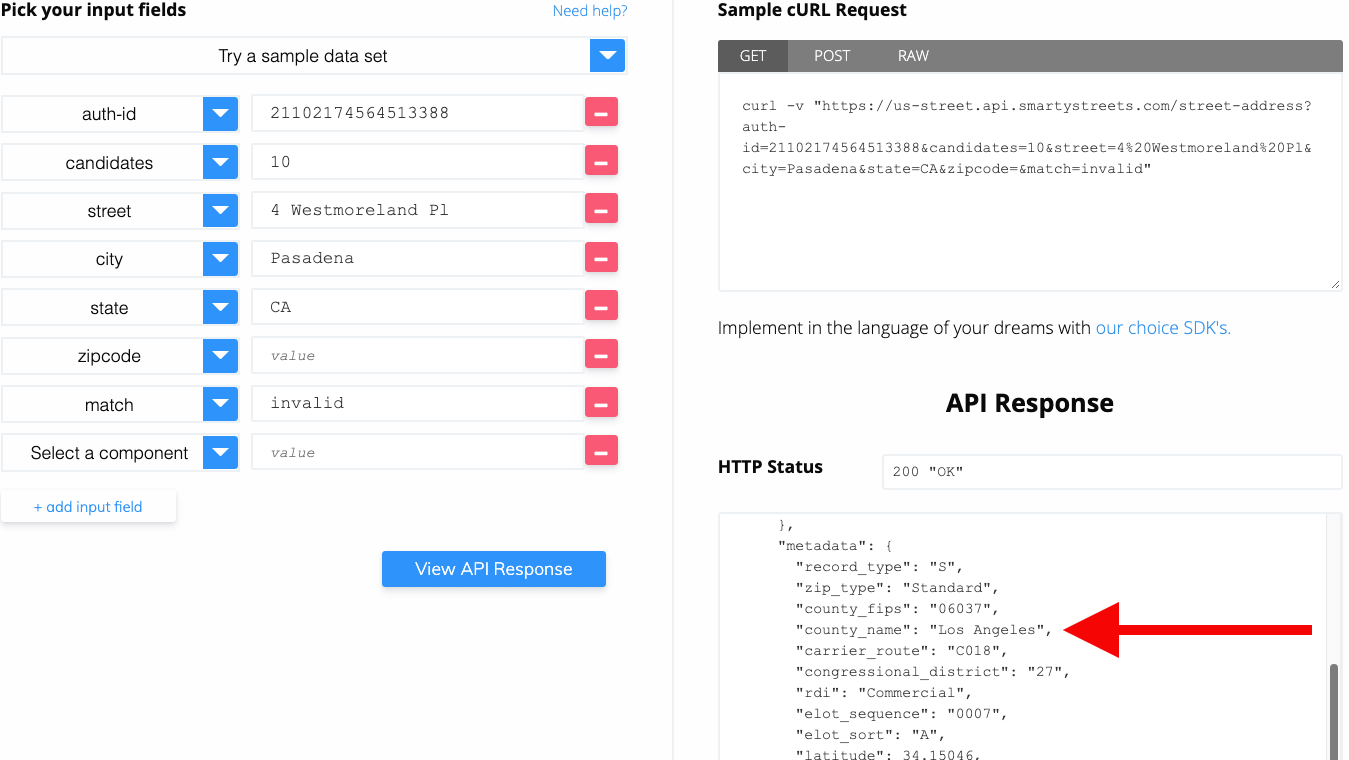This screenshot has width=1349, height=760.
Task: Switch to the RAW tab
Action: [x=911, y=56]
